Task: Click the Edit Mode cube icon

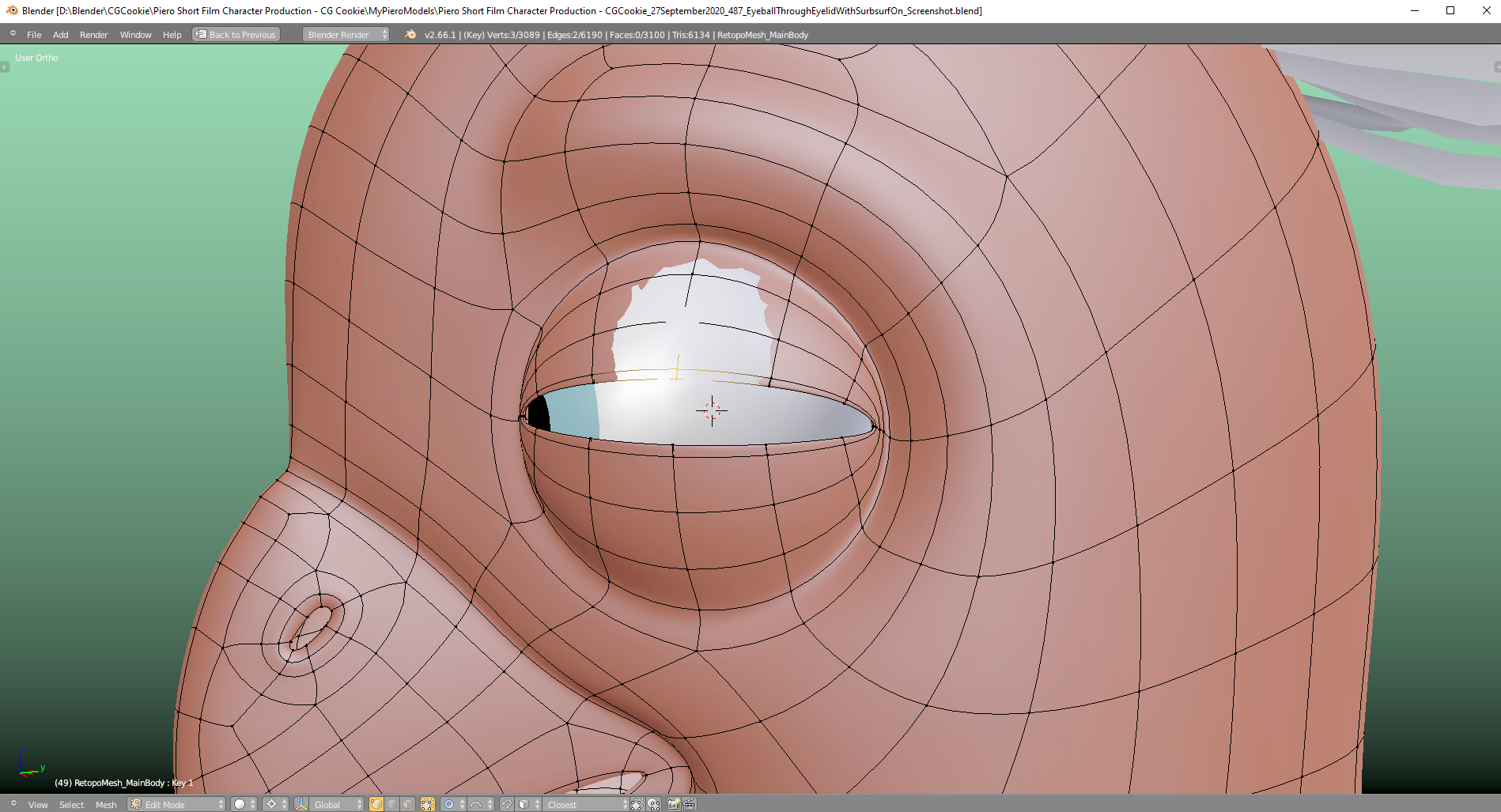Action: tap(135, 804)
